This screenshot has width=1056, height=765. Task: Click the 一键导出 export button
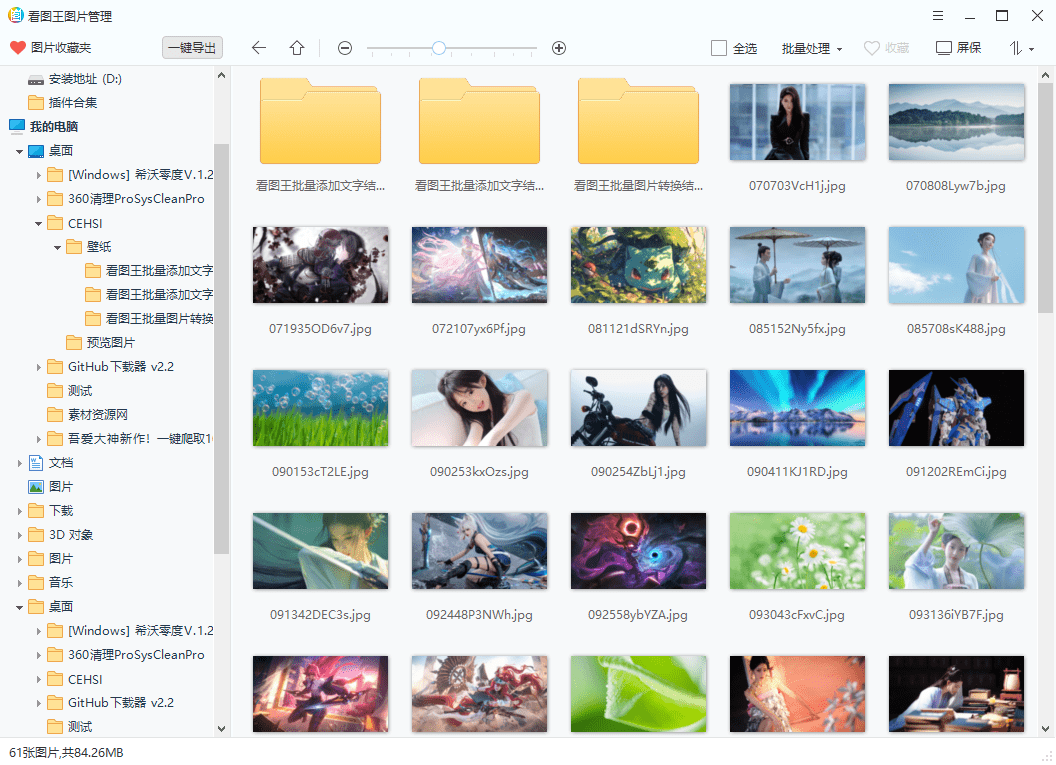[191, 47]
